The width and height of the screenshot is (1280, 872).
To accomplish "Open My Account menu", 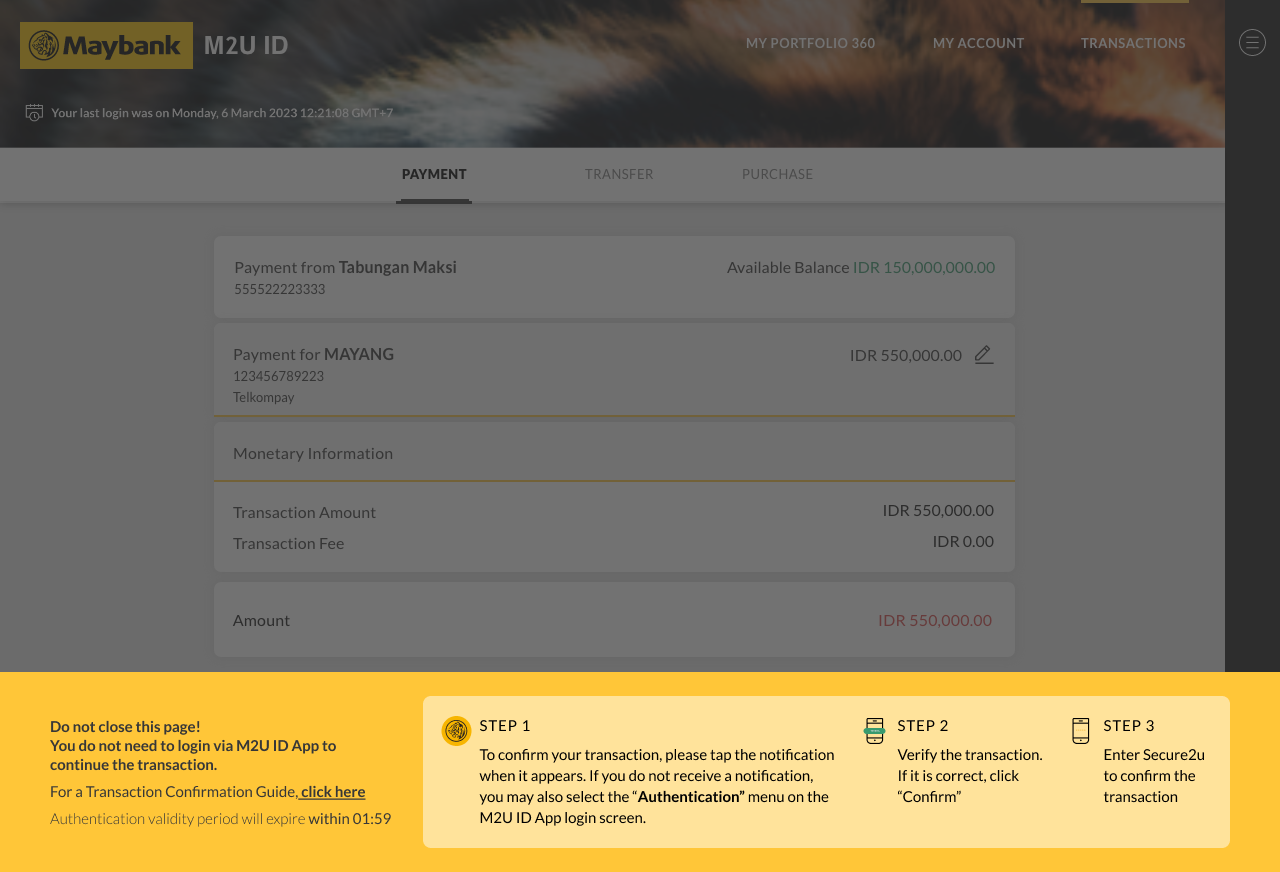I will [x=978, y=43].
